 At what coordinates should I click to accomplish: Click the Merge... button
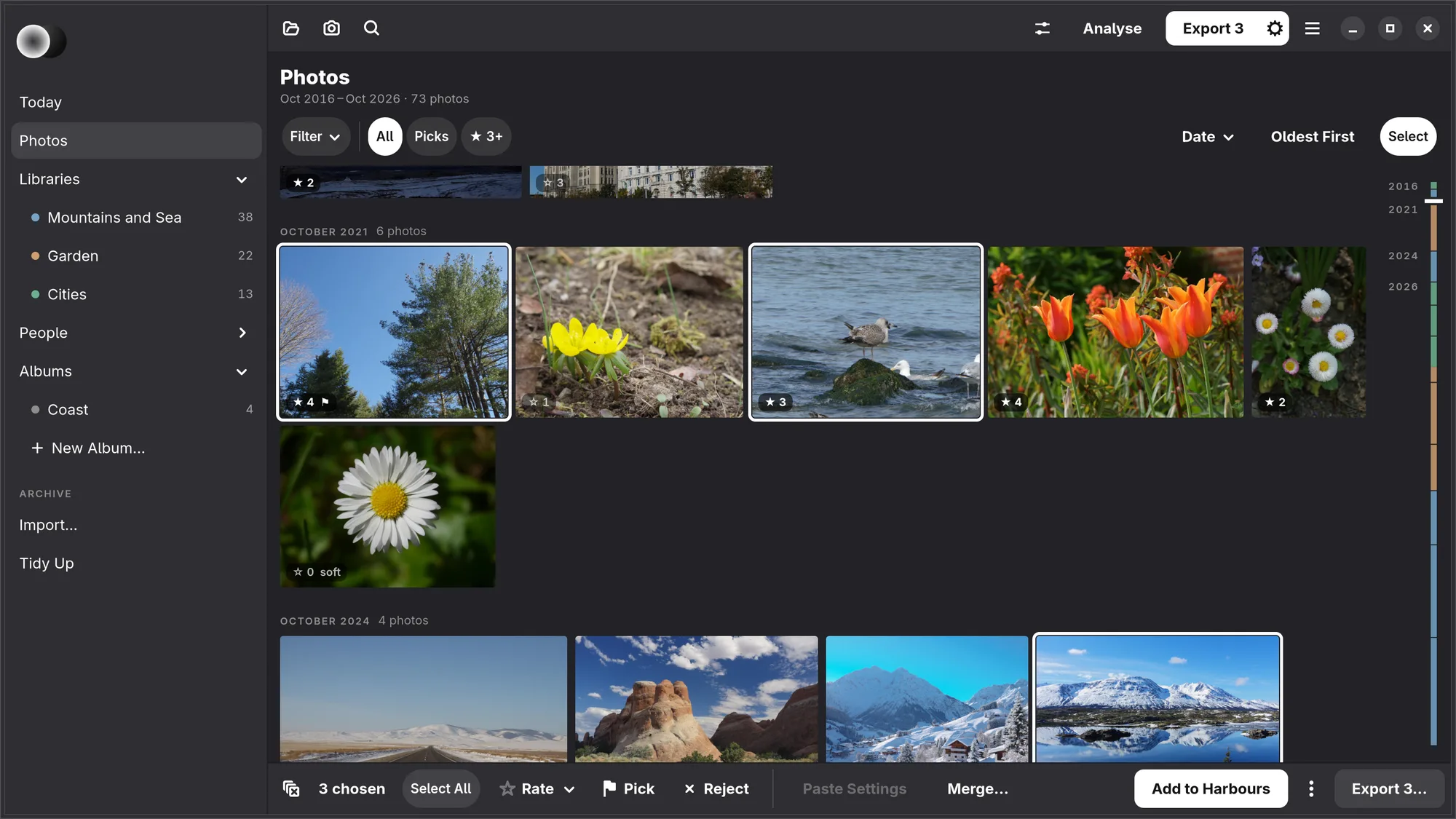[x=978, y=788]
